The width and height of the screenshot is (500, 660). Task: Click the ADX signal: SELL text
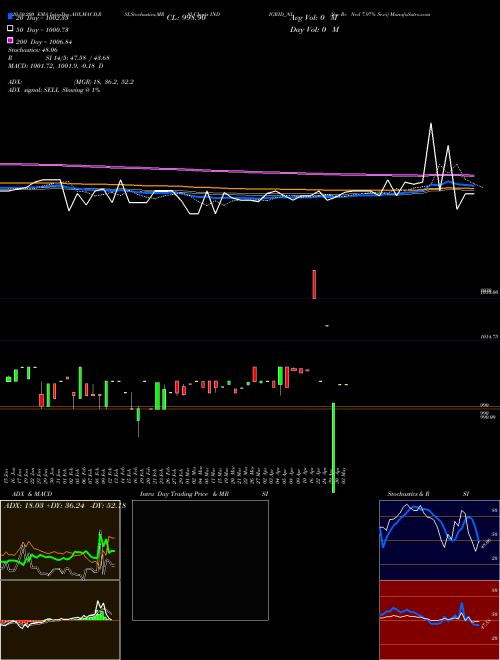click(x=54, y=90)
